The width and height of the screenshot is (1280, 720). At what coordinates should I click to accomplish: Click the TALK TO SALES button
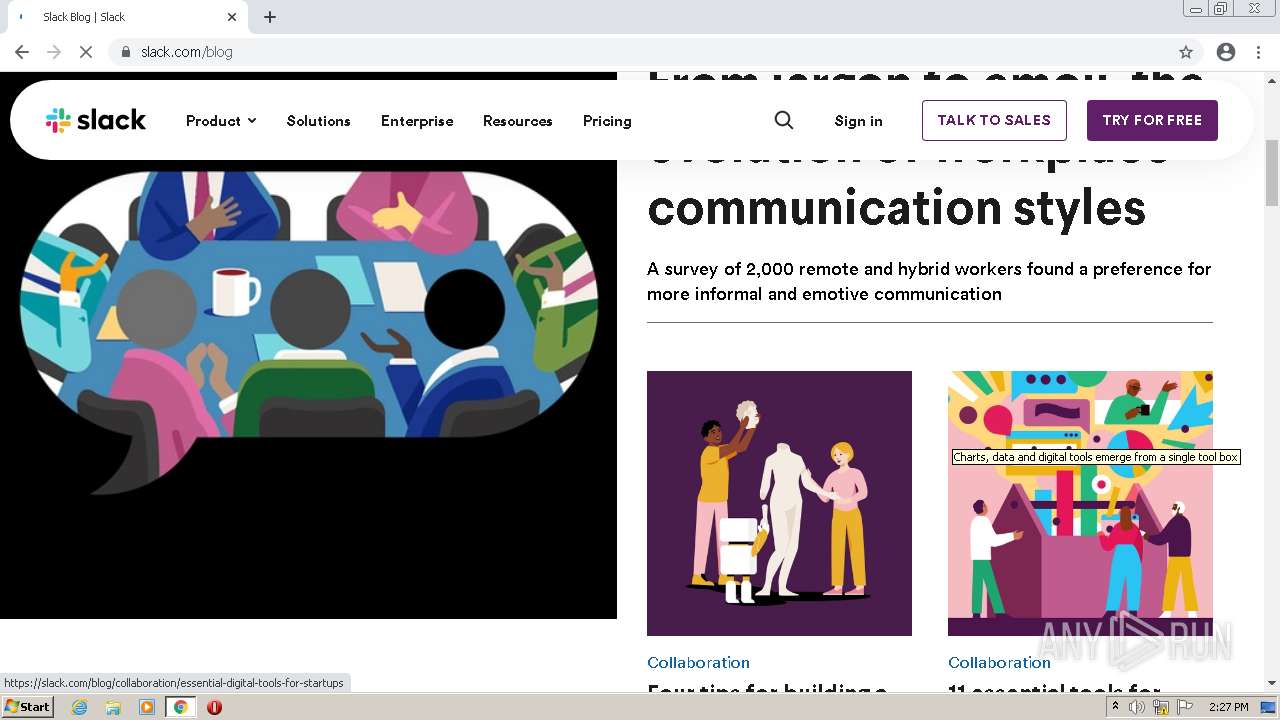[x=994, y=120]
